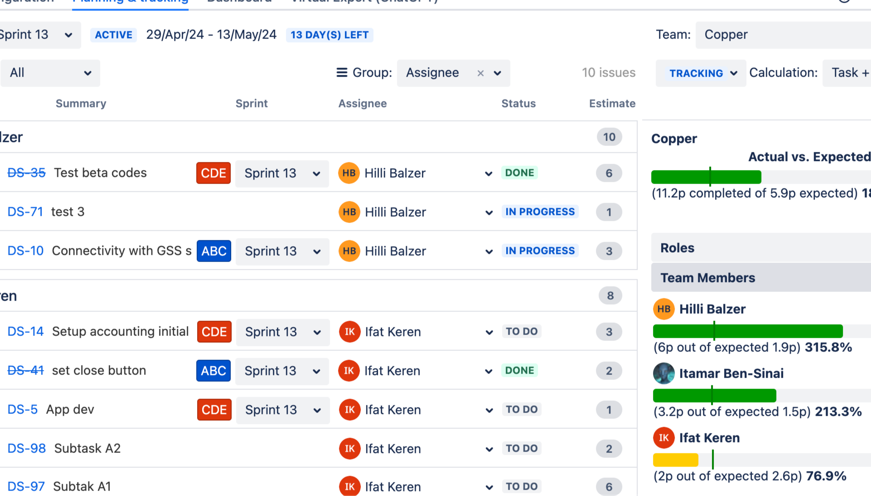Open the Team Copper dropdown
871x496 pixels.
[x=783, y=34]
